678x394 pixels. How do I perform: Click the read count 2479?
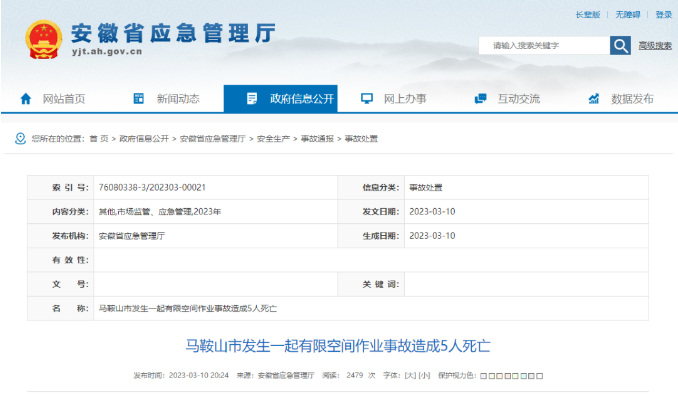pos(355,375)
